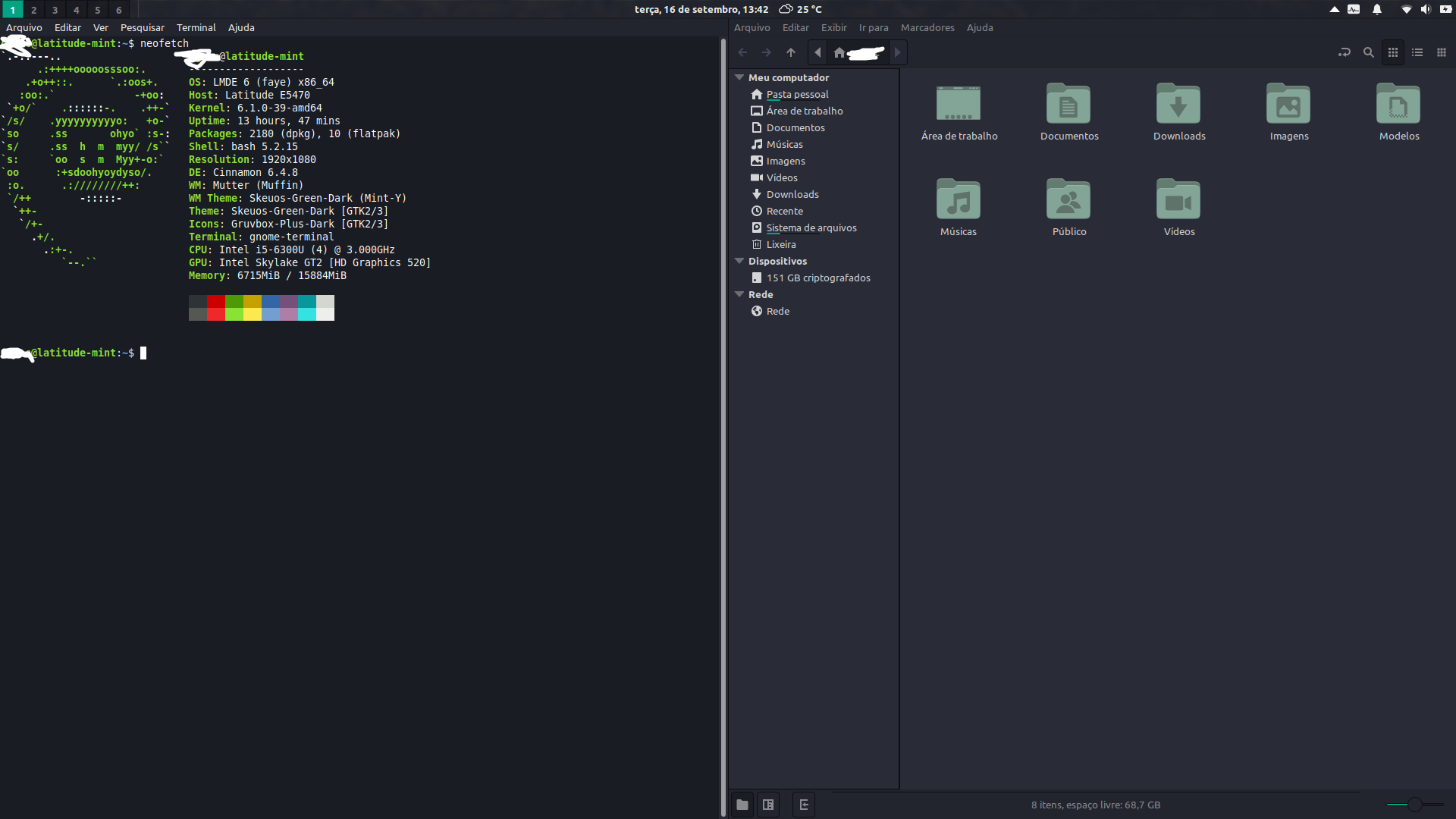Open the Modelos folder icon
Viewport: 1456px width, 819px height.
(1398, 105)
